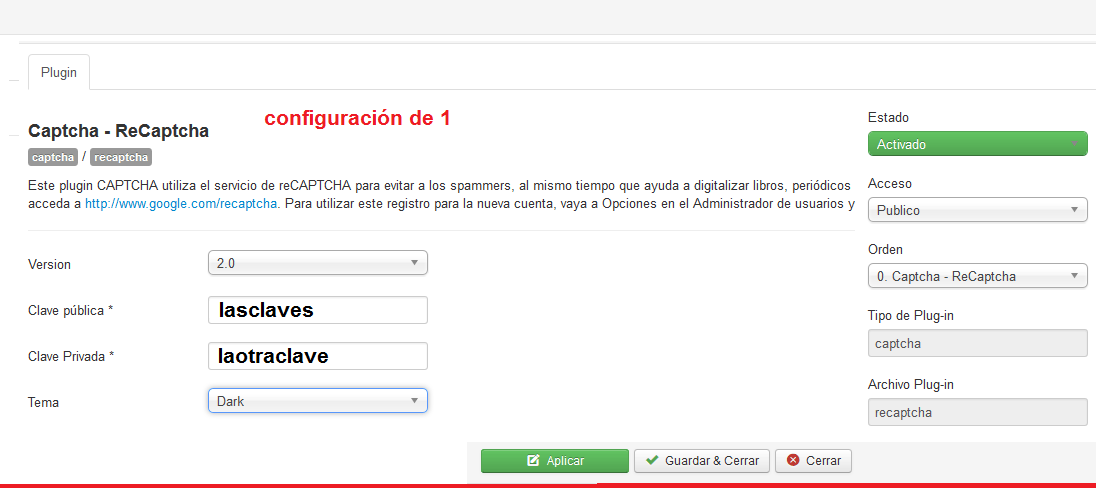Click the Aplicar button
The height and width of the screenshot is (488, 1096).
(554, 461)
